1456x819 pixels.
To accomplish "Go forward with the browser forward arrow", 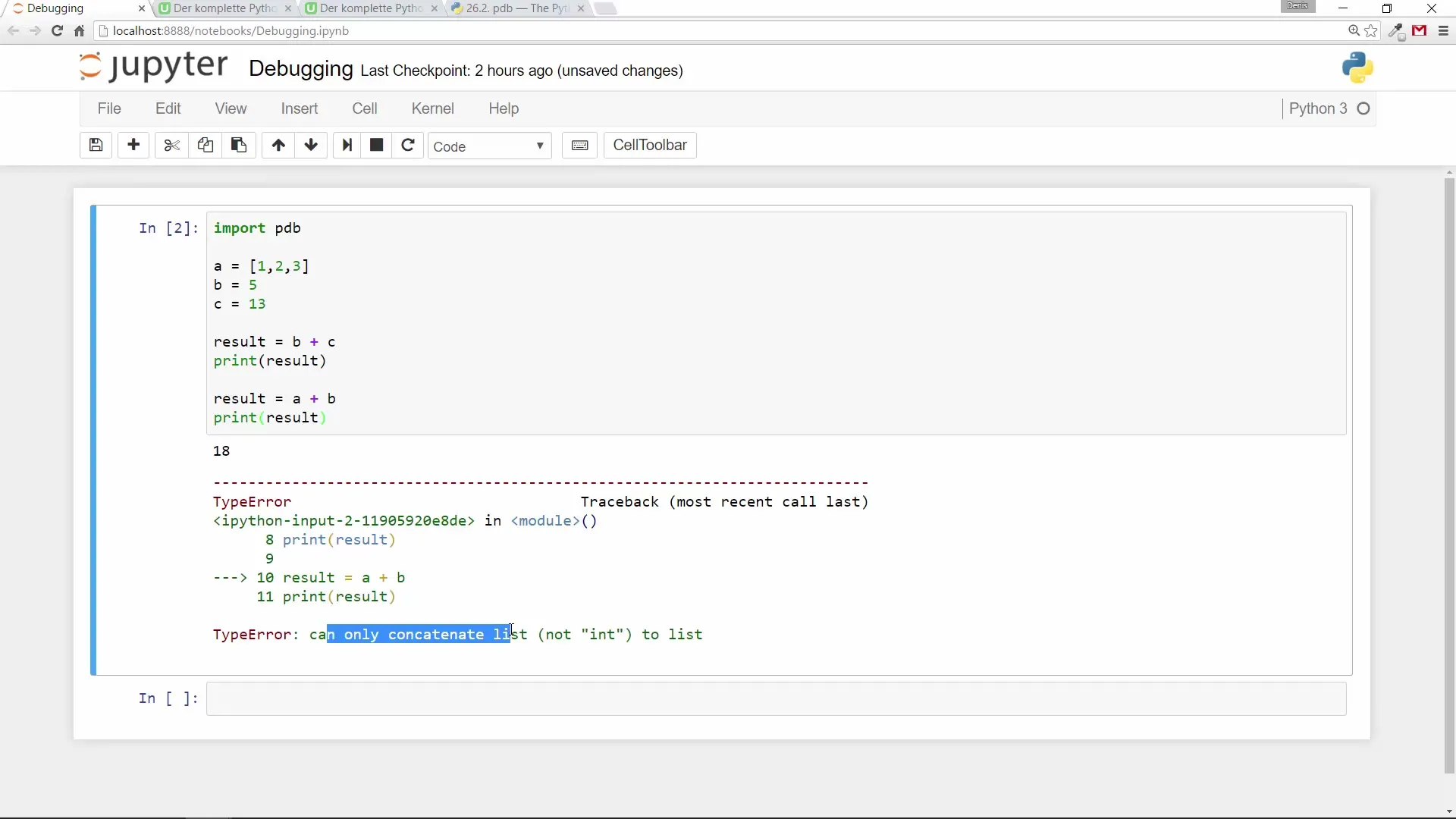I will [35, 31].
